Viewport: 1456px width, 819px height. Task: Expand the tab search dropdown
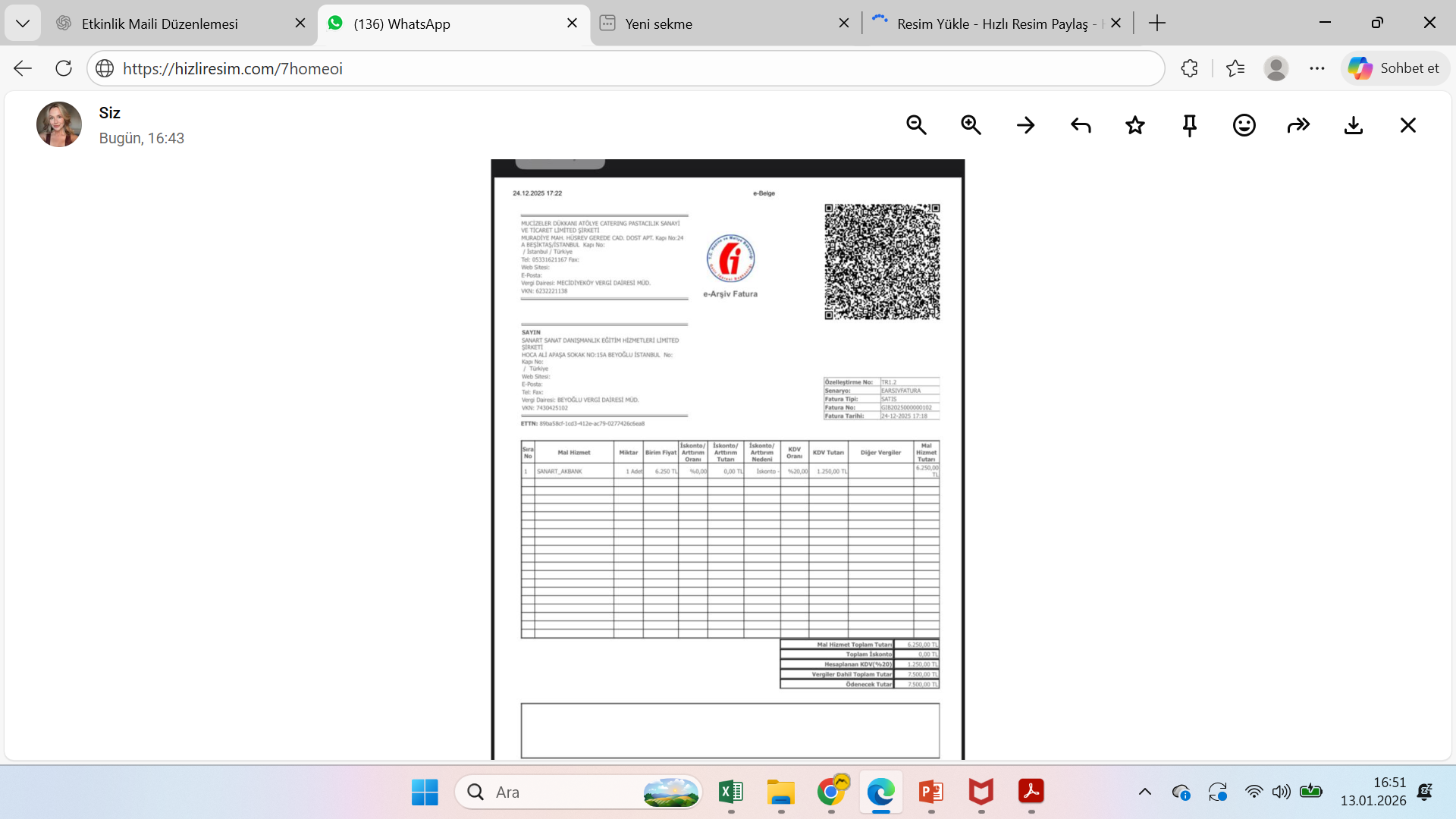(23, 24)
